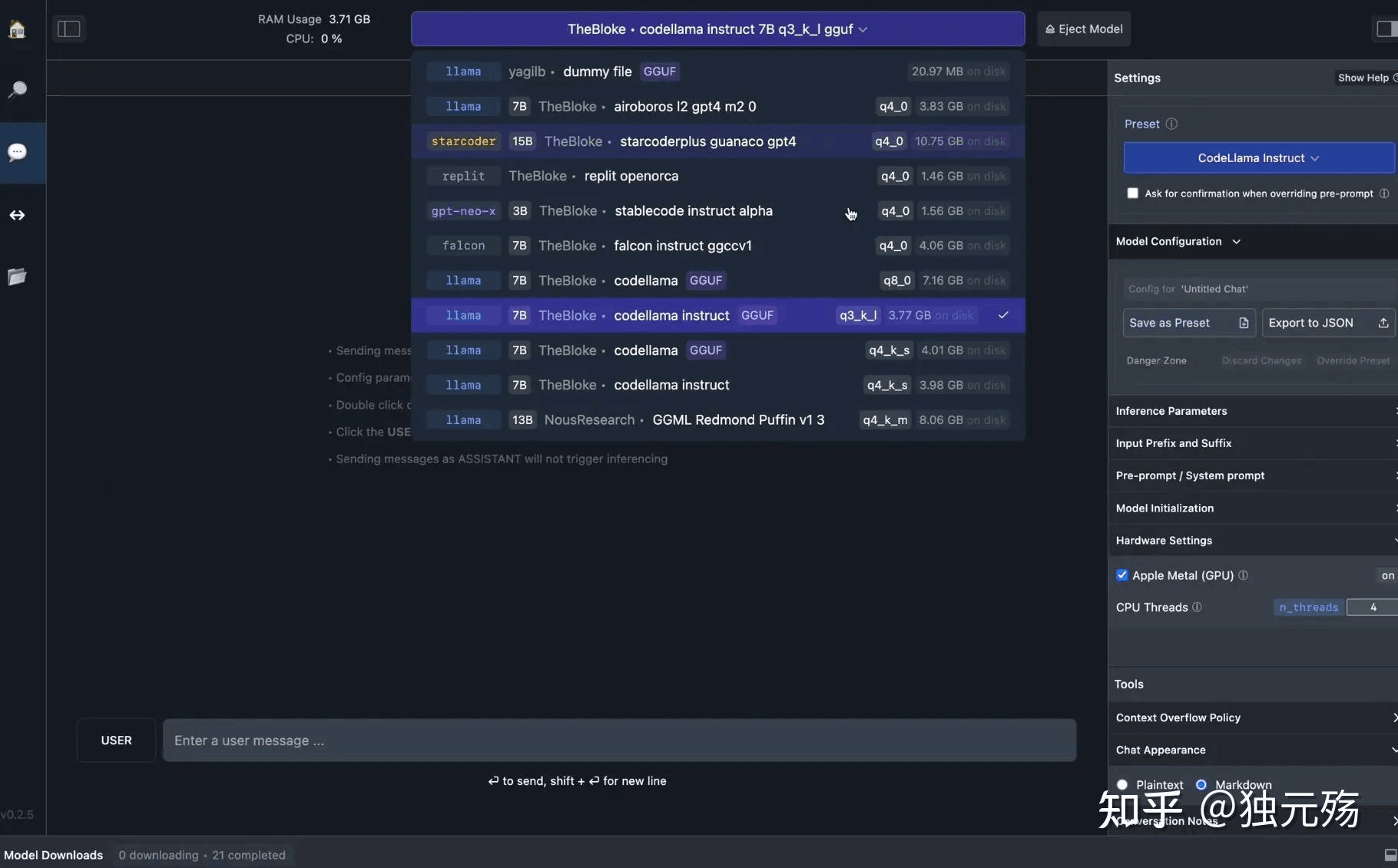Select checked codellama instruct q3_k_l model
1398x868 pixels.
coord(717,315)
